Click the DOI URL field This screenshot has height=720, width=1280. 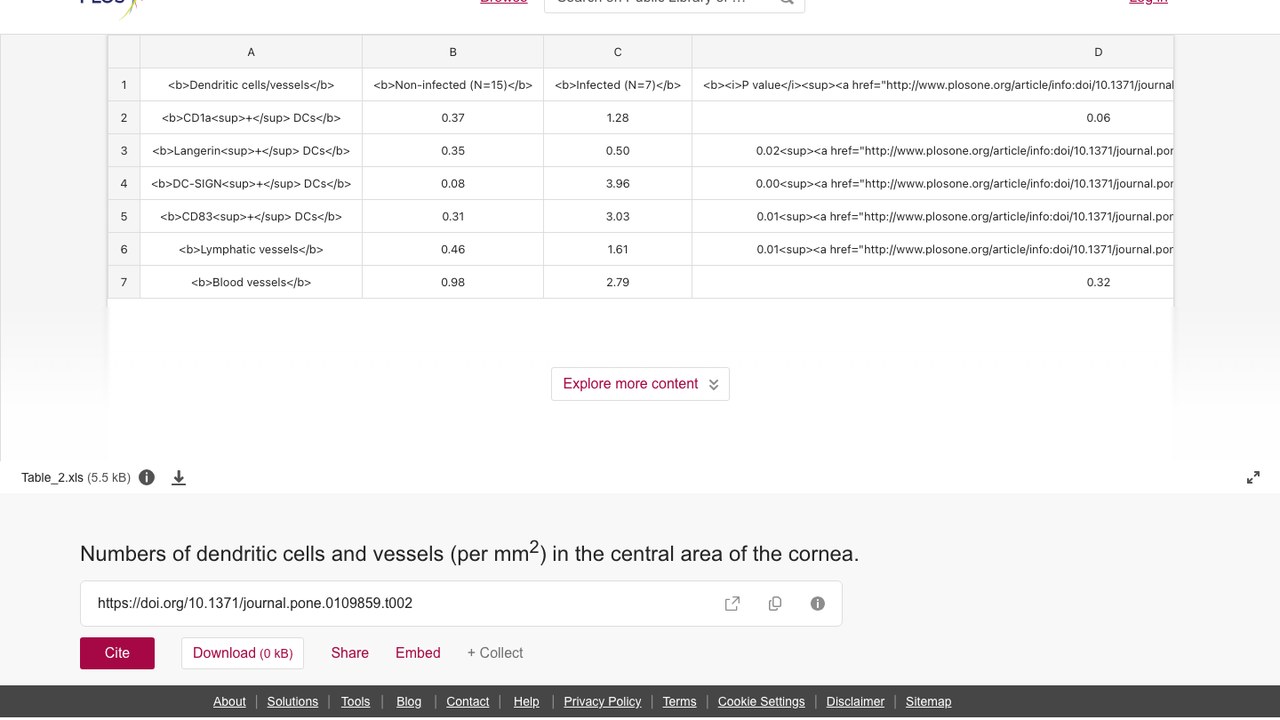point(461,603)
